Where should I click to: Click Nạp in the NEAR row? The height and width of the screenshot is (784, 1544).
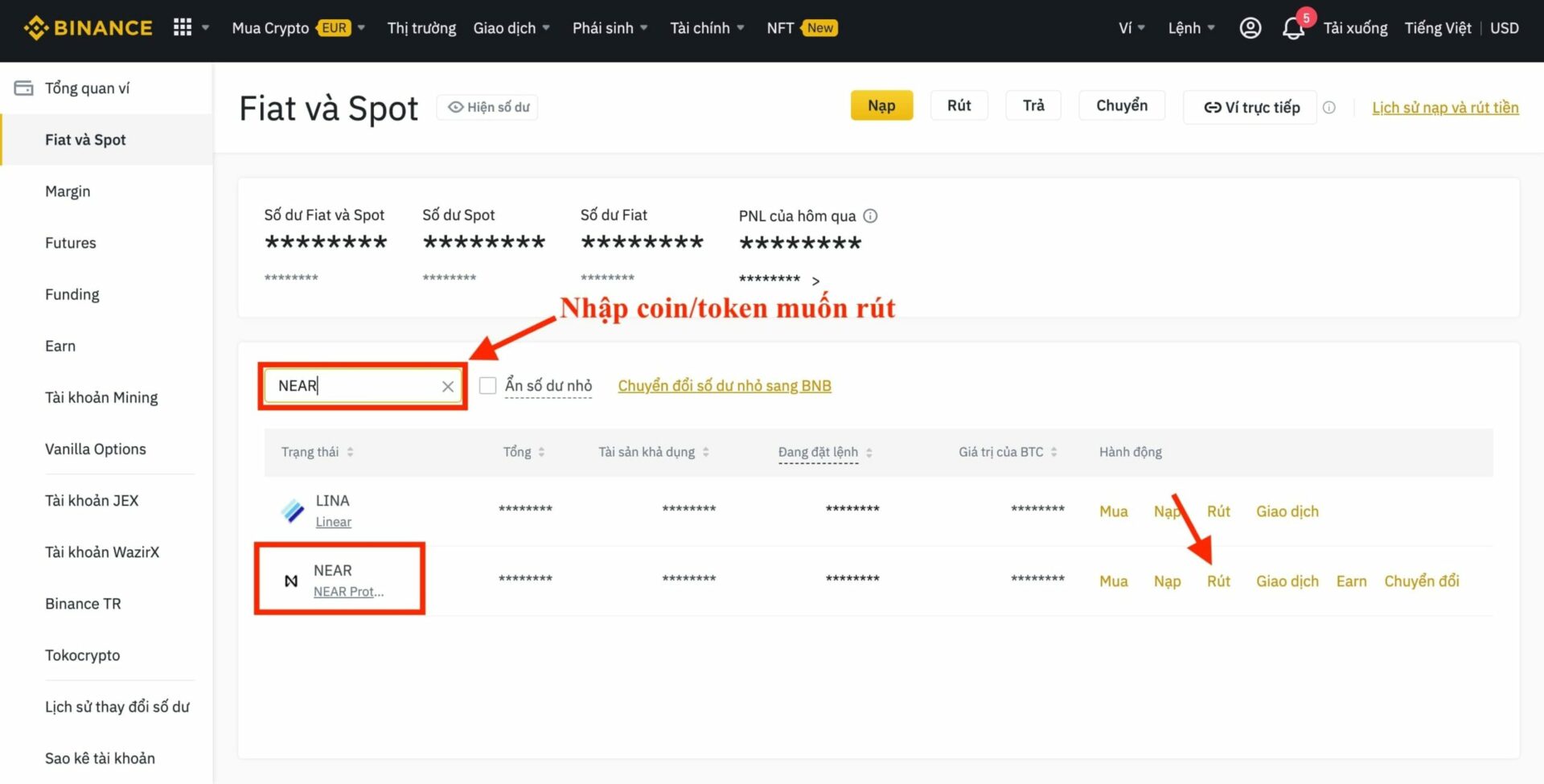(x=1168, y=581)
